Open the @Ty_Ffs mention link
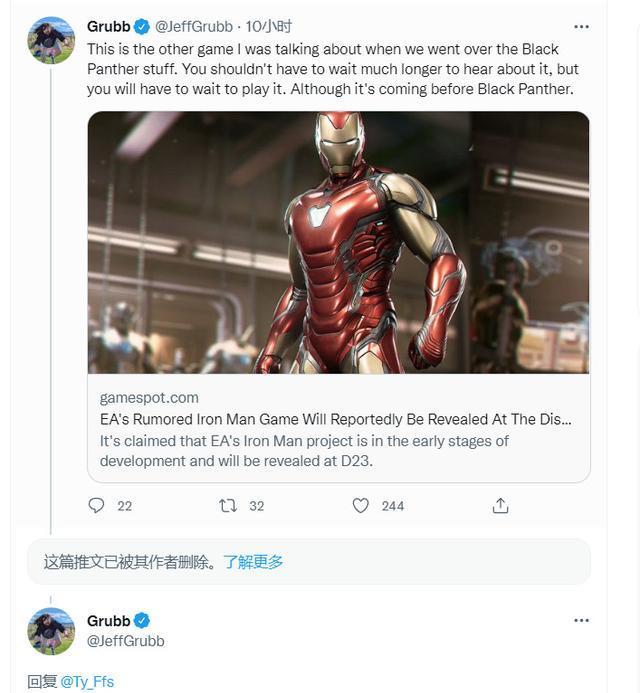The image size is (640, 693). point(87,682)
